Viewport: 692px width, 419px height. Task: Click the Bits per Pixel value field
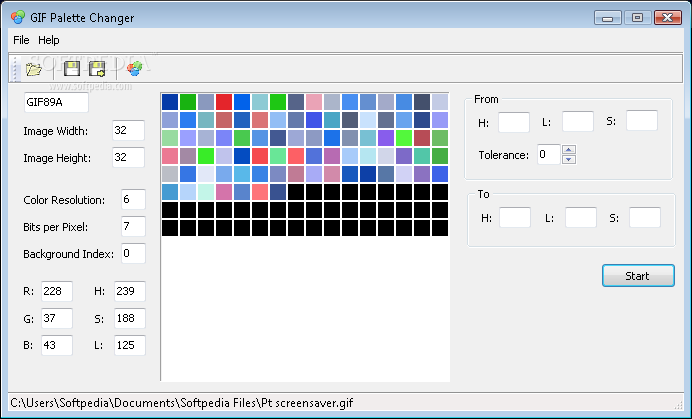[x=133, y=226]
